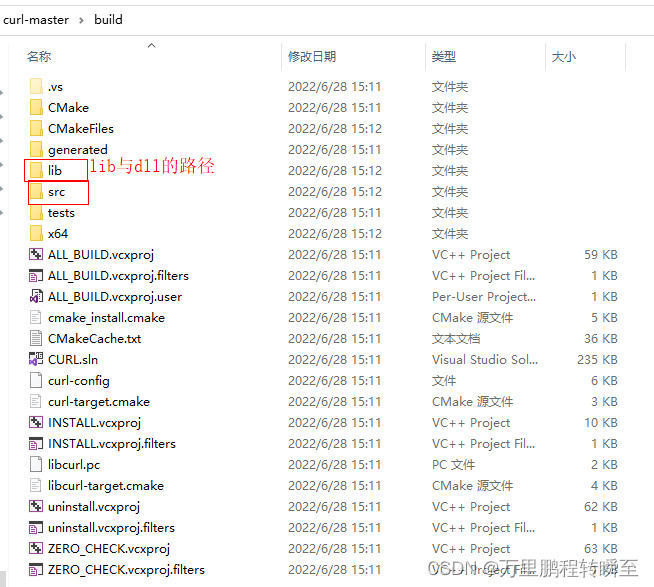Select the file name curl-target.cmake
The height and width of the screenshot is (587, 654).
99,401
